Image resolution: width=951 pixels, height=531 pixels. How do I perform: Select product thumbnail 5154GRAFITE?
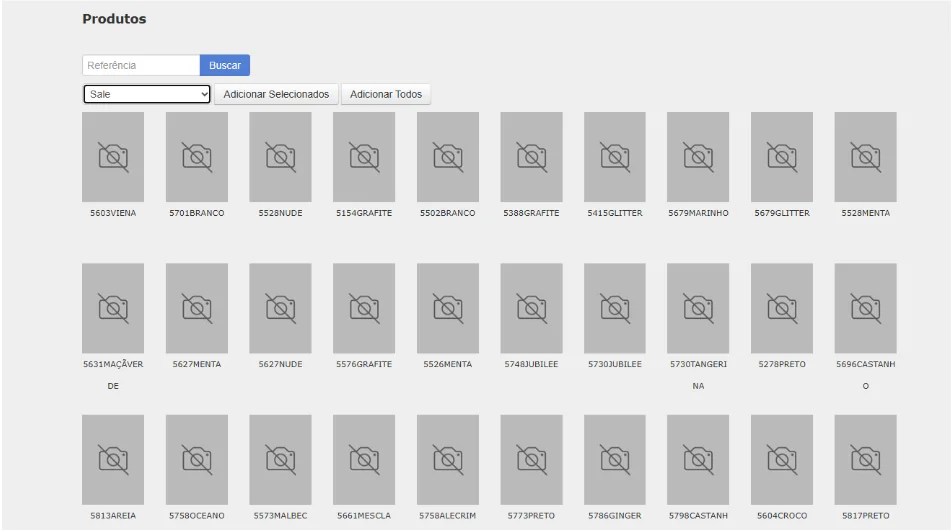pyautogui.click(x=364, y=156)
